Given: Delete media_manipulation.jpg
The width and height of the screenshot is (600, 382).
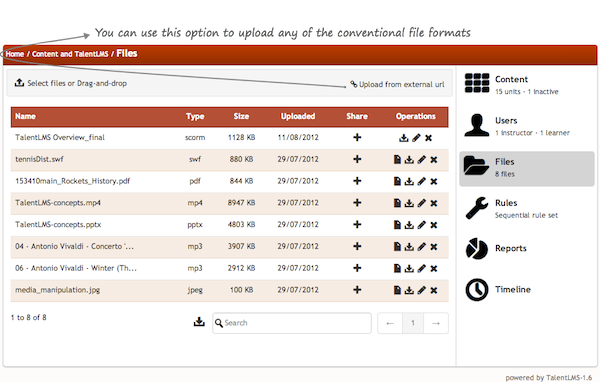Looking at the screenshot, I should [x=434, y=291].
